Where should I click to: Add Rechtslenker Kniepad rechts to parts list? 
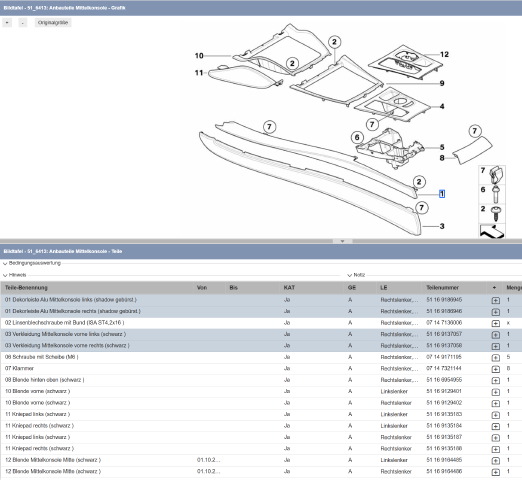(495, 449)
